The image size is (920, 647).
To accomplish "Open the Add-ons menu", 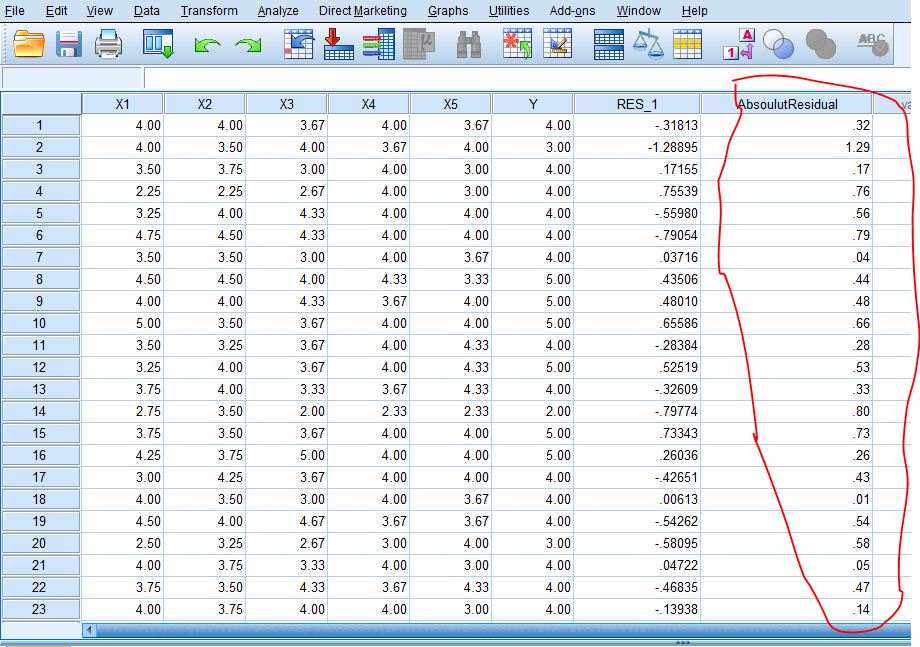I will 573,11.
